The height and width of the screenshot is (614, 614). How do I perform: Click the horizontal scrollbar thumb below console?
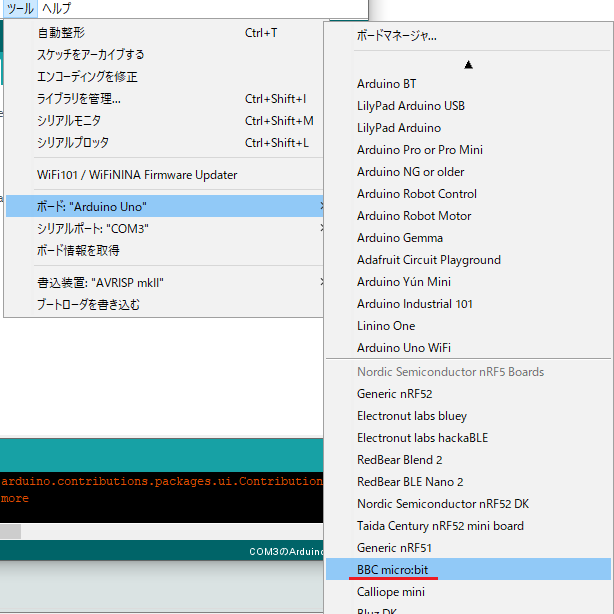point(10,531)
